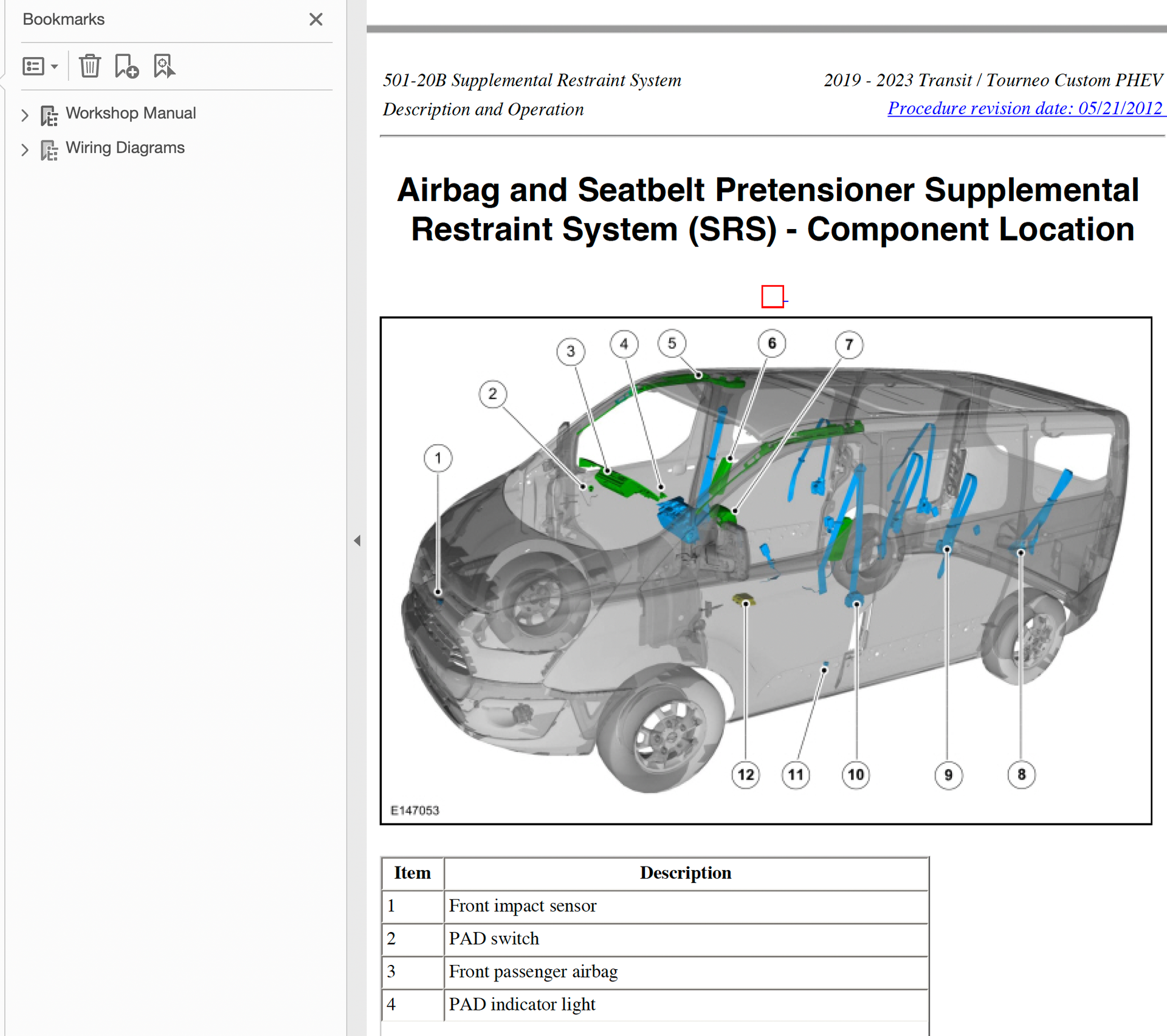Viewport: 1167px width, 1036px height.
Task: Select Workshop Manual bookmark entry
Action: [130, 113]
